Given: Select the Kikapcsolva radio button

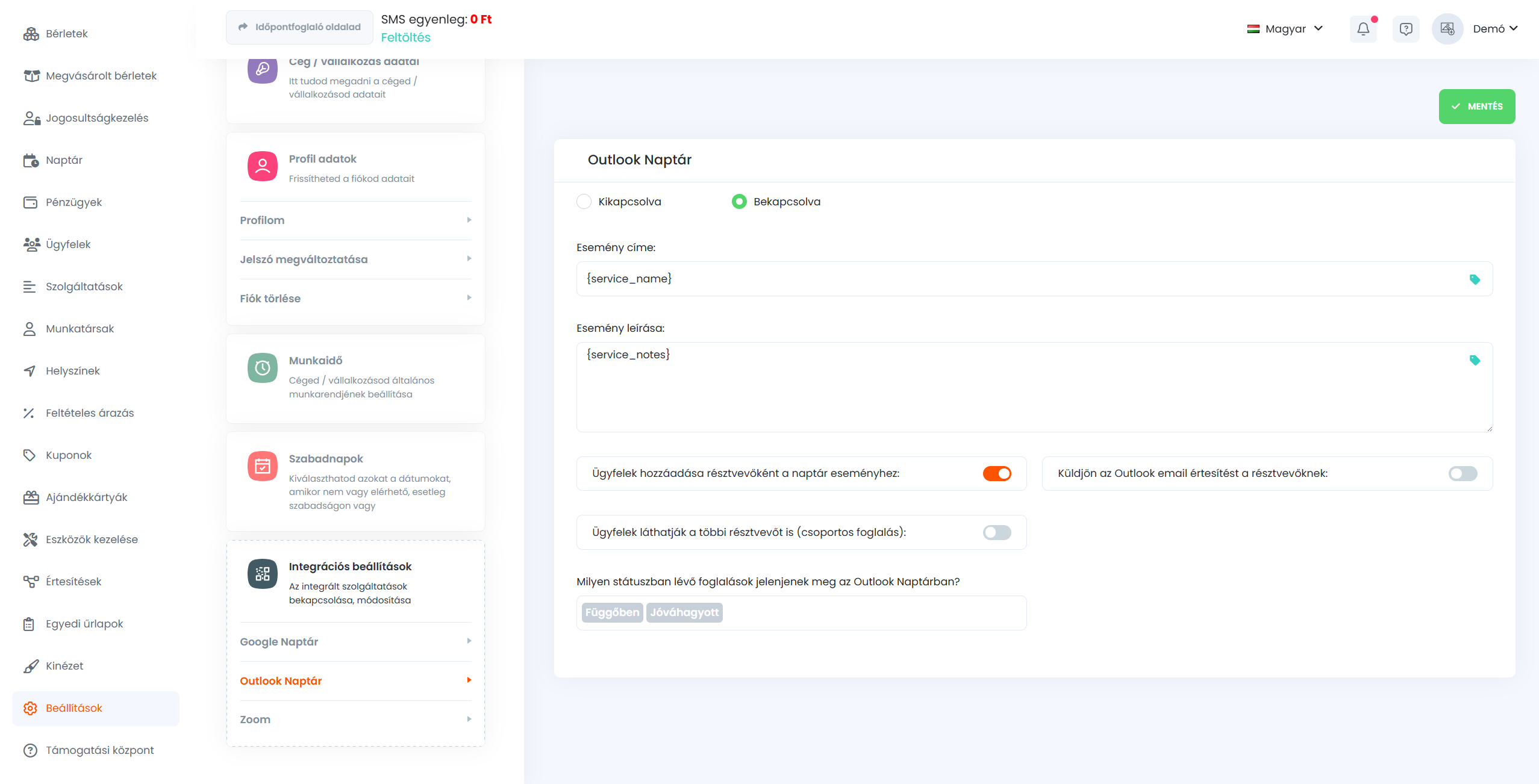Looking at the screenshot, I should click(x=584, y=202).
